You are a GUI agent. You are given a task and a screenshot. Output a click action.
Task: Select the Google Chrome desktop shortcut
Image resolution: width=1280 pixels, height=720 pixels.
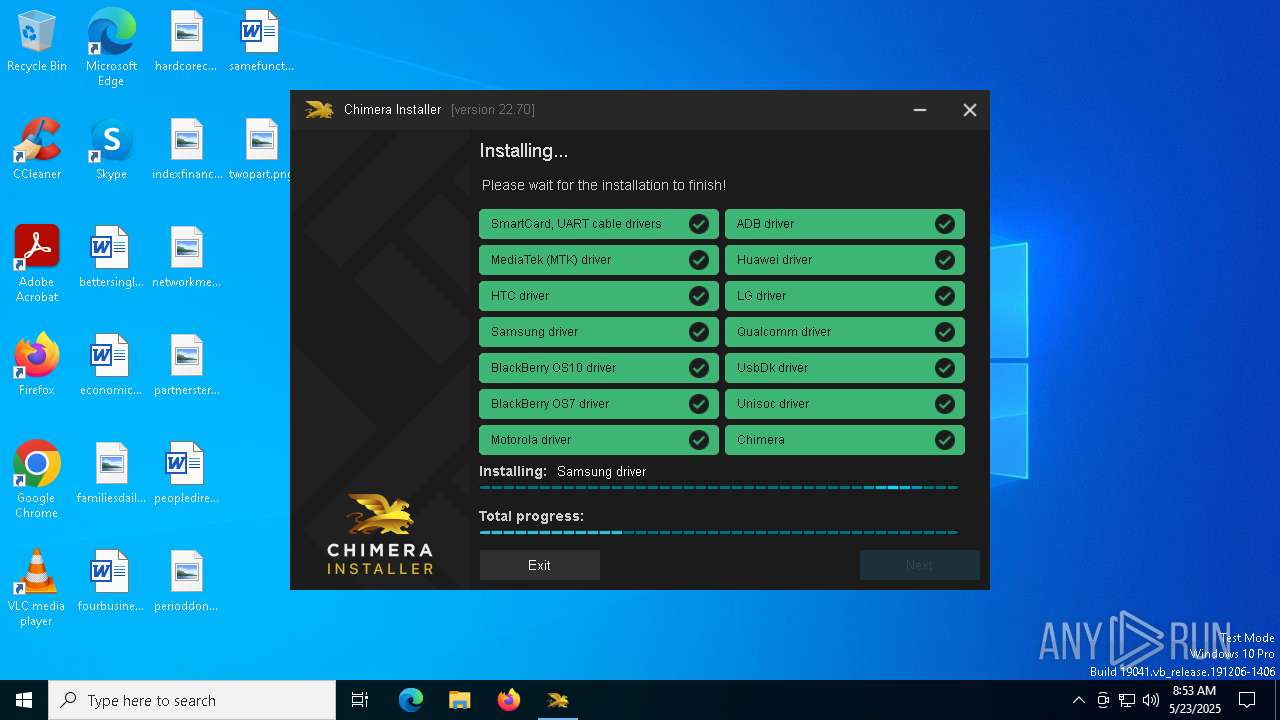pos(37,480)
